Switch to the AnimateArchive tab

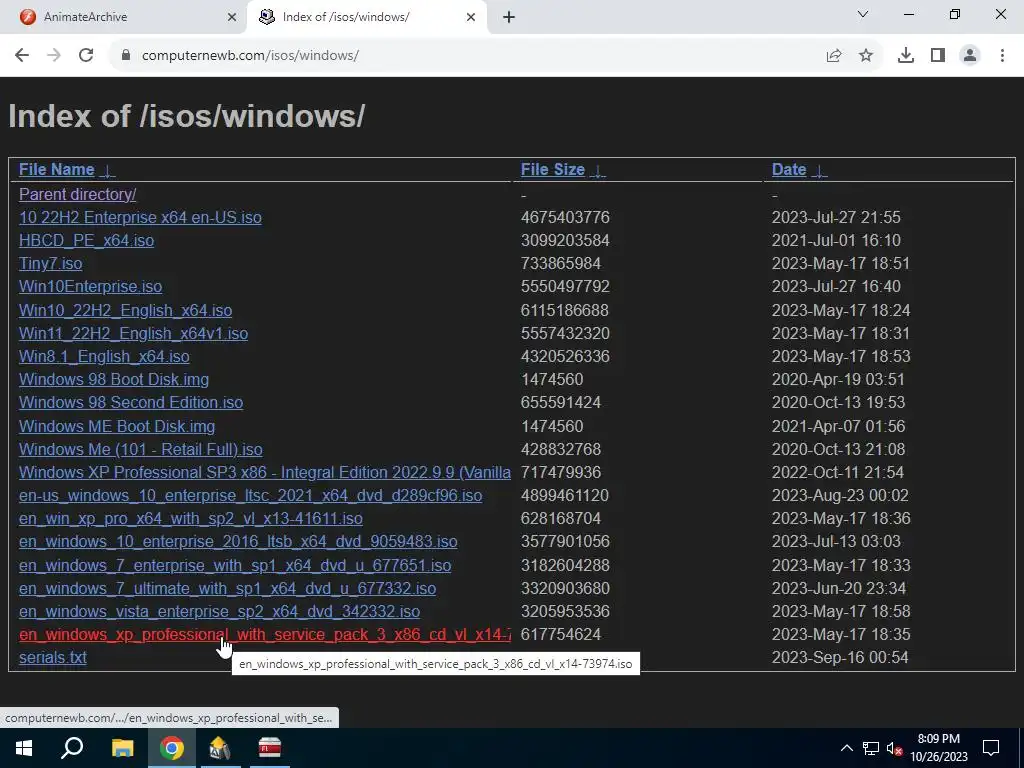pos(122,17)
